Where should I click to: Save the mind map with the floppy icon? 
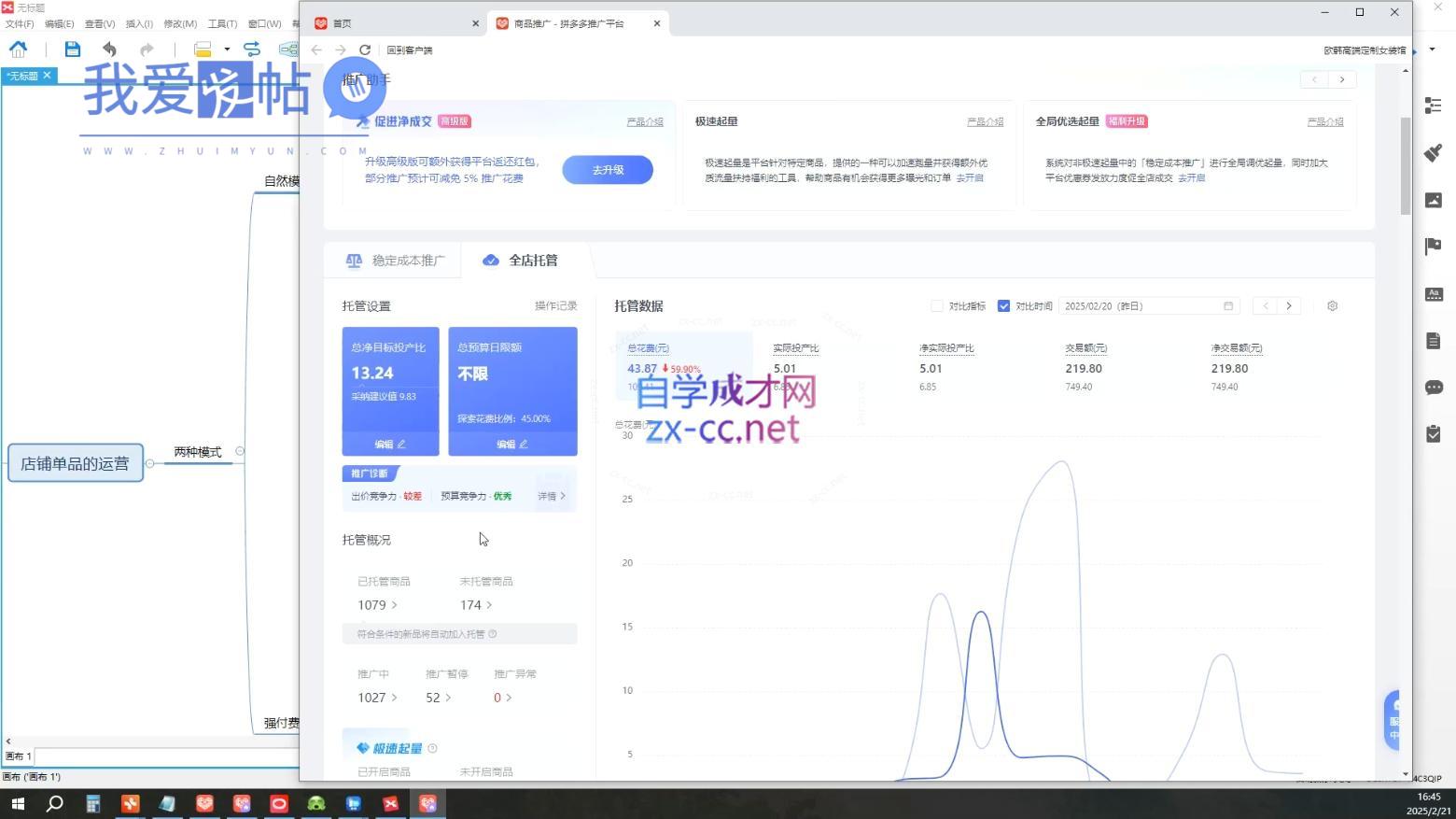pos(72,49)
